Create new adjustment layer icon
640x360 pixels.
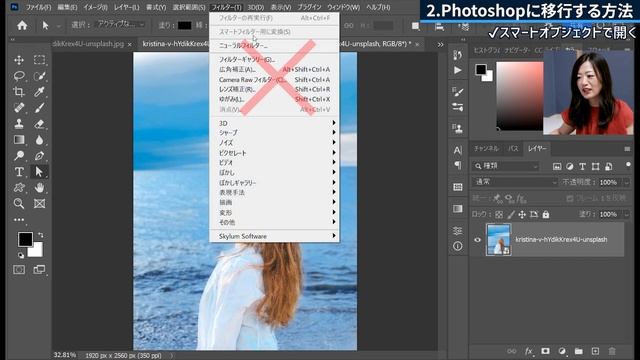pyautogui.click(x=562, y=351)
